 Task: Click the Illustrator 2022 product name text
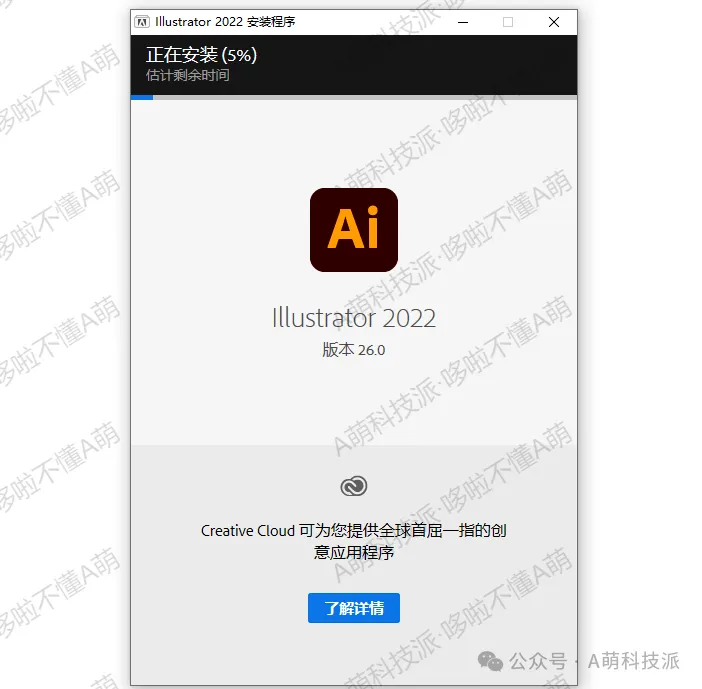pos(354,318)
